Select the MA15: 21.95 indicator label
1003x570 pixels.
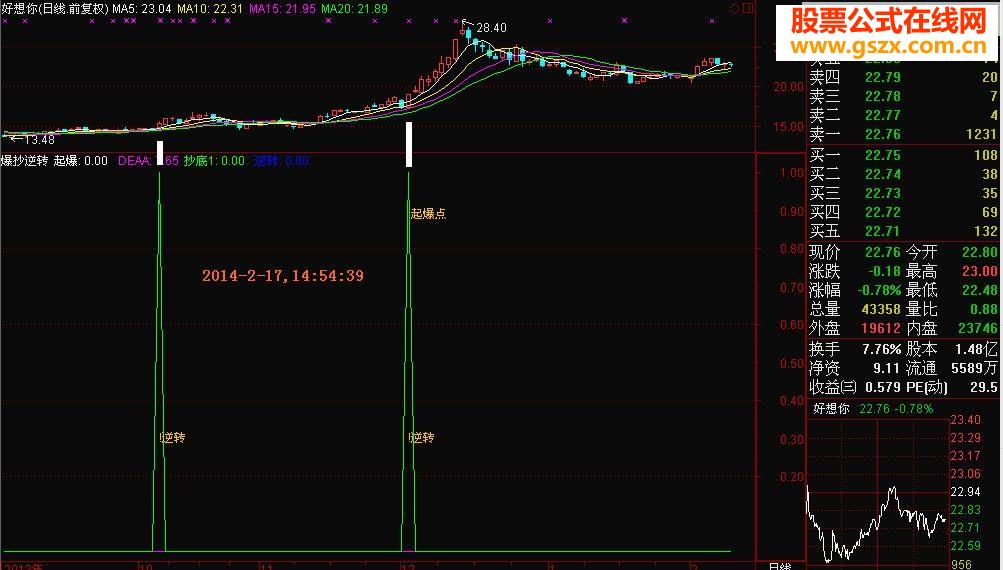pyautogui.click(x=282, y=9)
